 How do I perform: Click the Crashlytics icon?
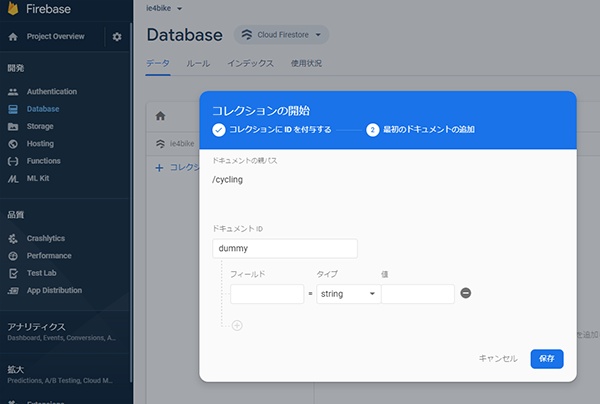[13, 239]
